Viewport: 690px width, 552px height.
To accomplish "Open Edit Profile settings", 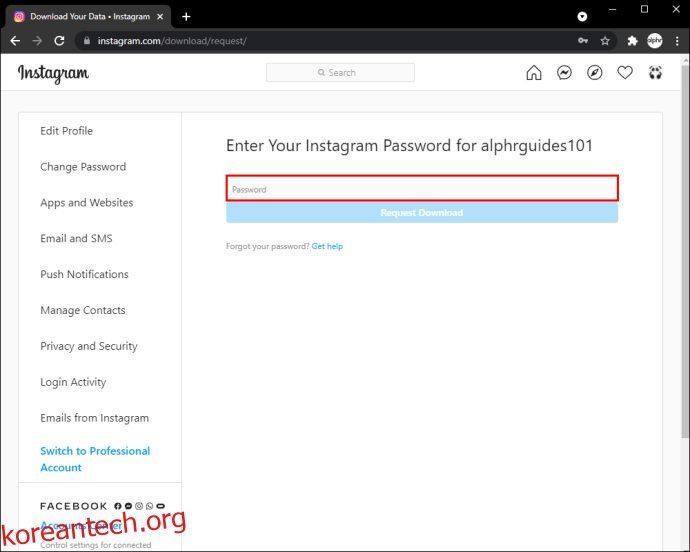I will click(66, 131).
